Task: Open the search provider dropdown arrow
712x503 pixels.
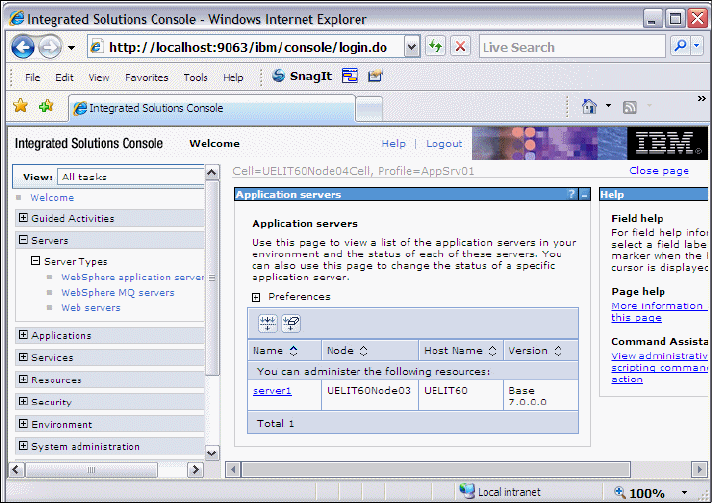Action: [x=697, y=46]
